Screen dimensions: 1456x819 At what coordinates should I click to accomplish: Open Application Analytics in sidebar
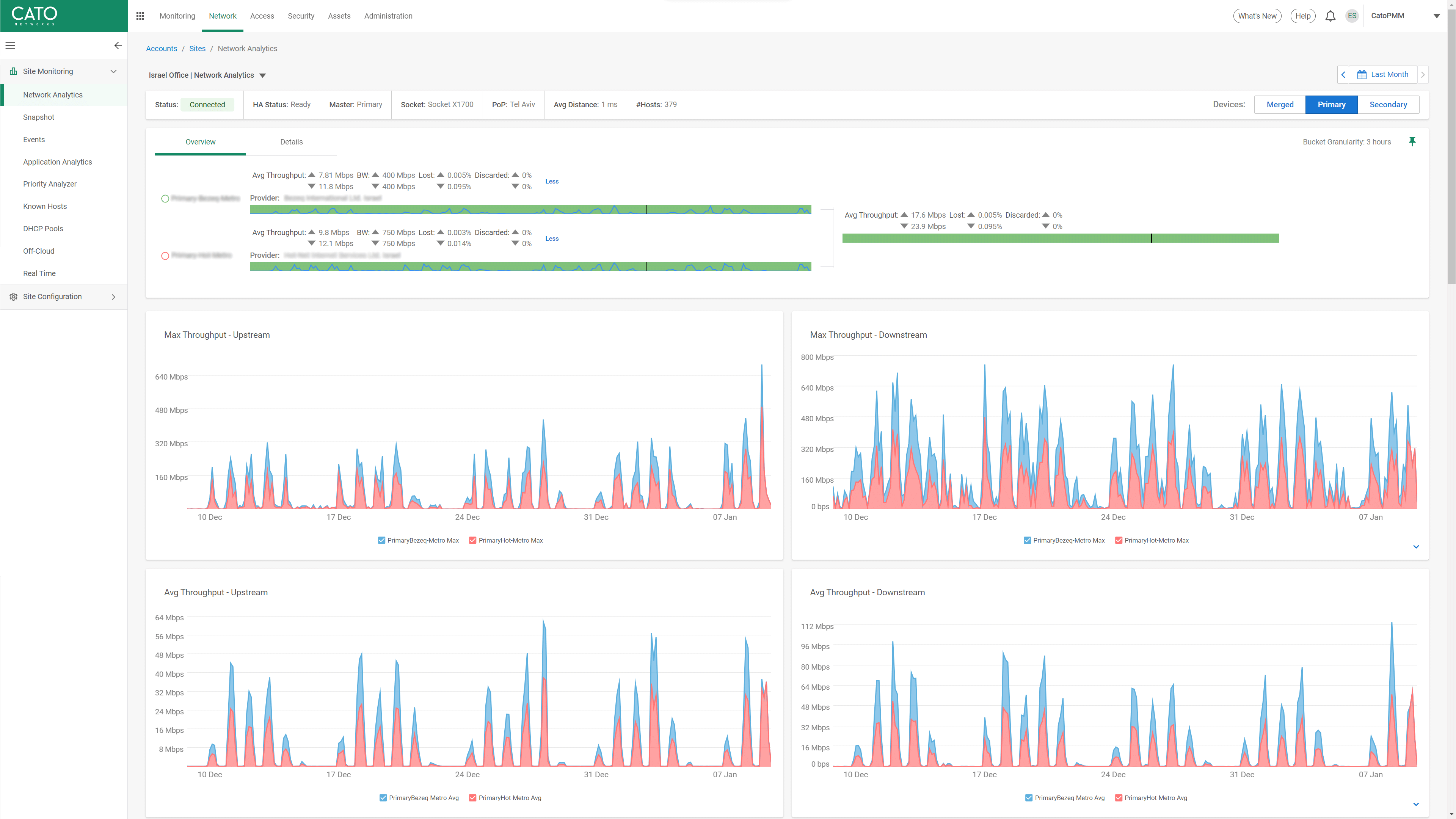[x=57, y=162]
